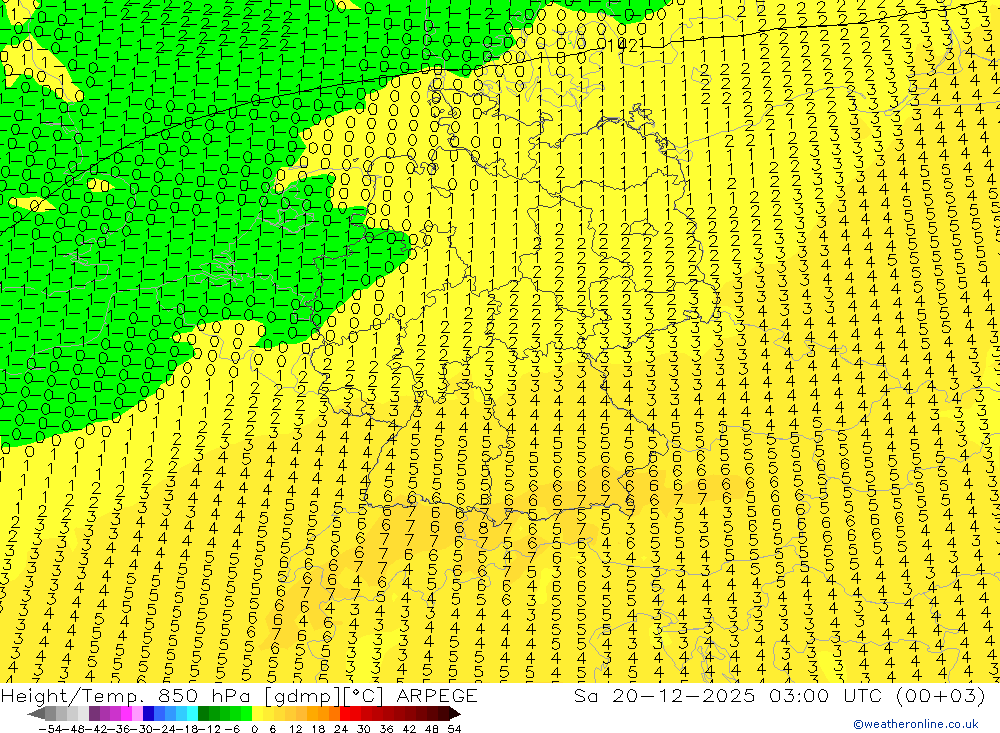Screen dimensions: 1000x733
Task: Click the dark green legend swatch above -12
Action: (203, 714)
